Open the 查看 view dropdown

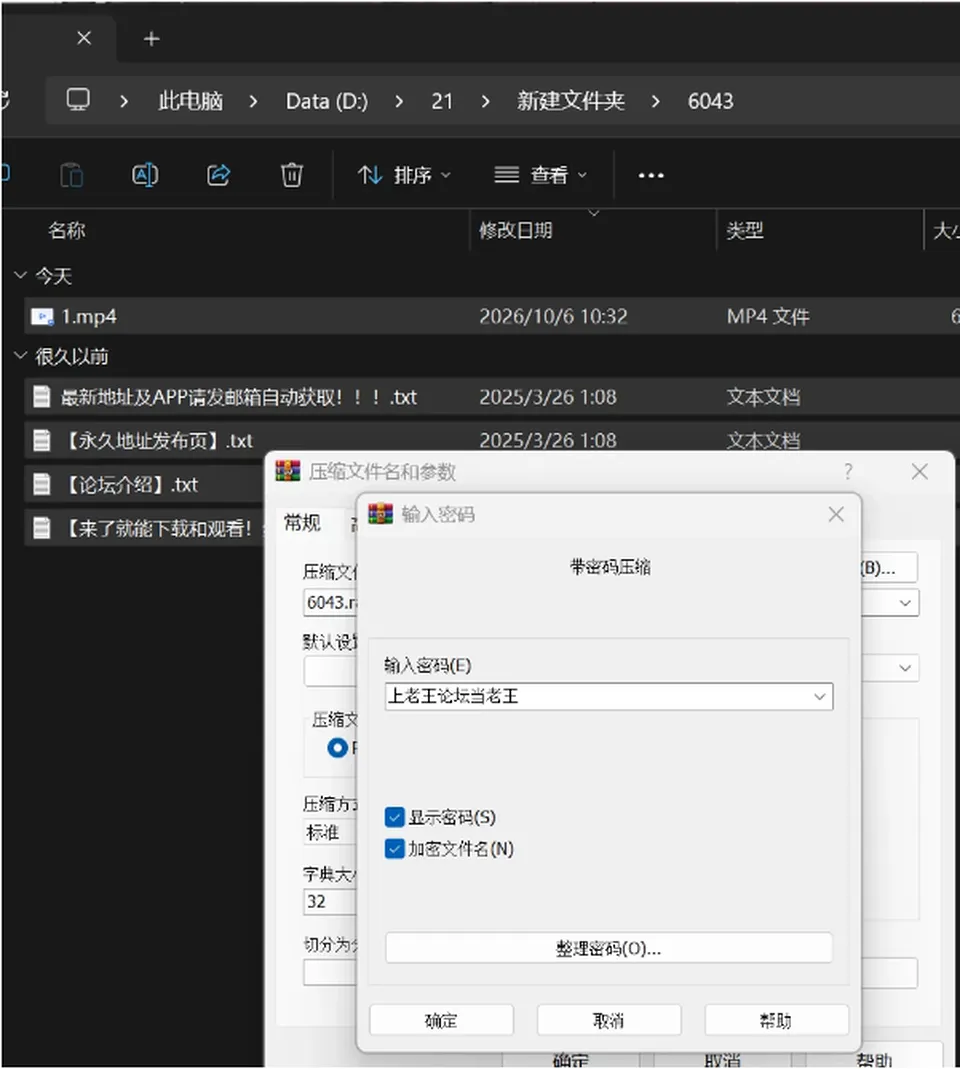[540, 175]
